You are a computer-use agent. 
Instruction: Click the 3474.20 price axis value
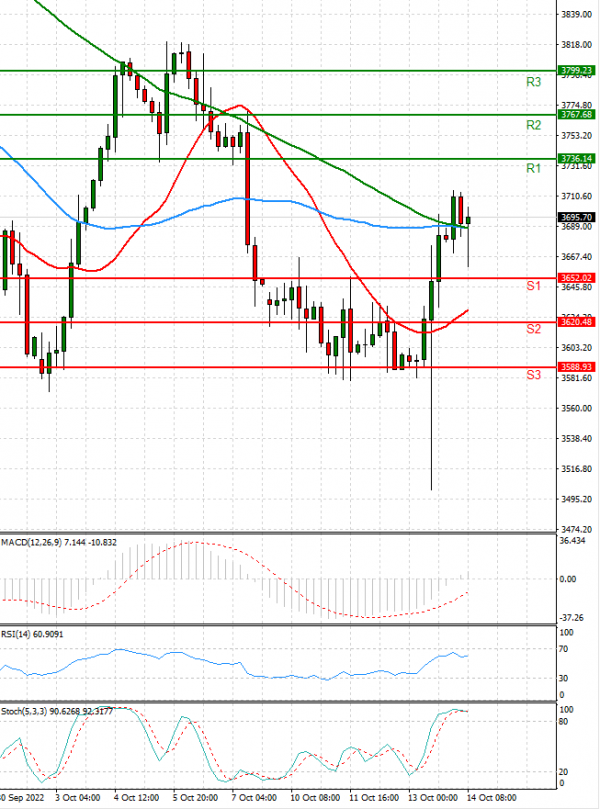576,529
